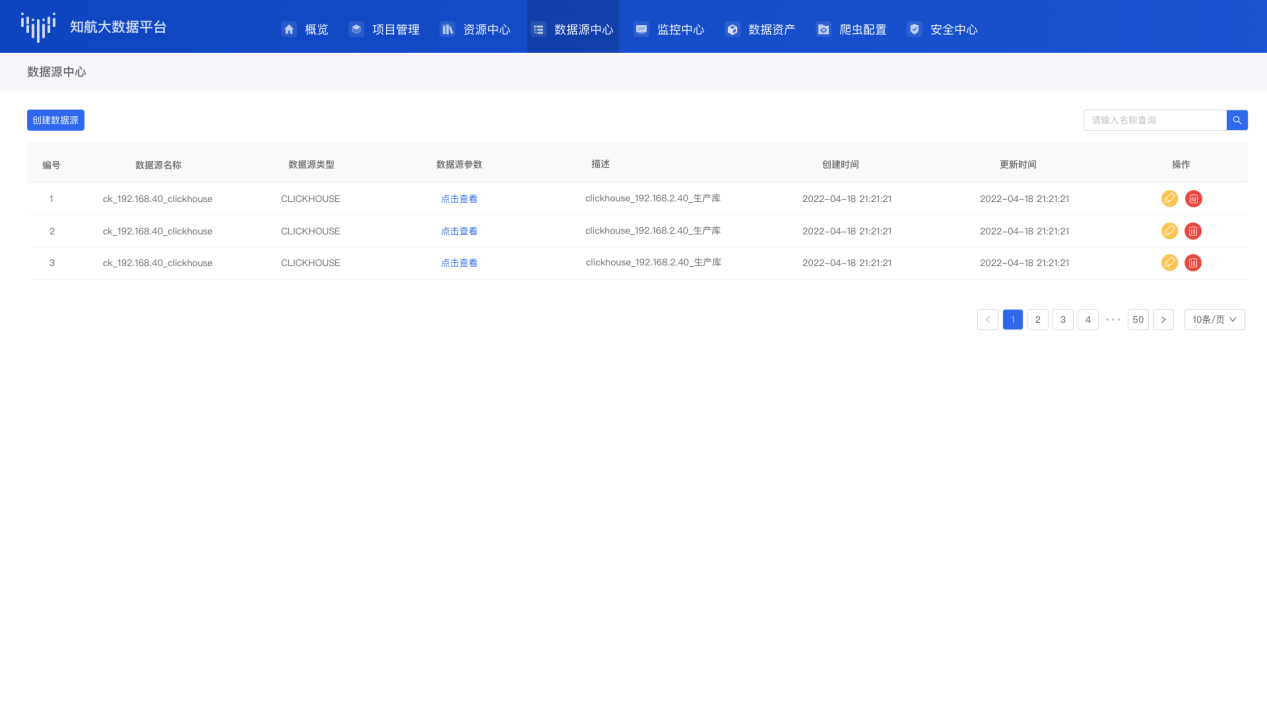Click the 知航大数据平台 logo icon

(38, 27)
